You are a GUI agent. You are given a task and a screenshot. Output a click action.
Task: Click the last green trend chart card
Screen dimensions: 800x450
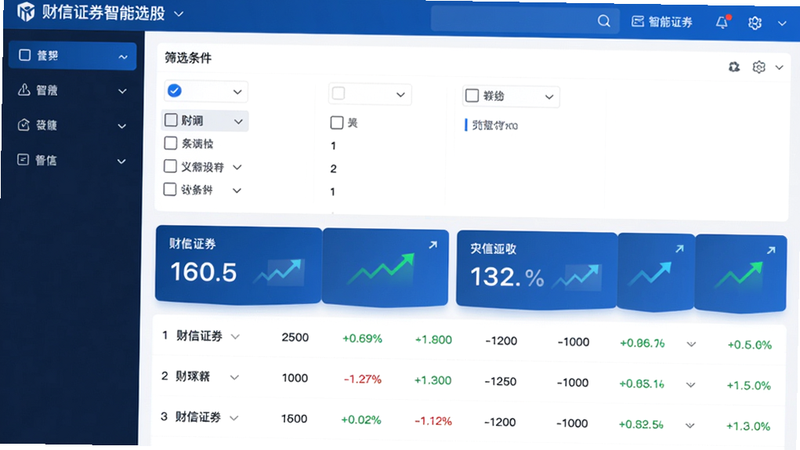(740, 274)
